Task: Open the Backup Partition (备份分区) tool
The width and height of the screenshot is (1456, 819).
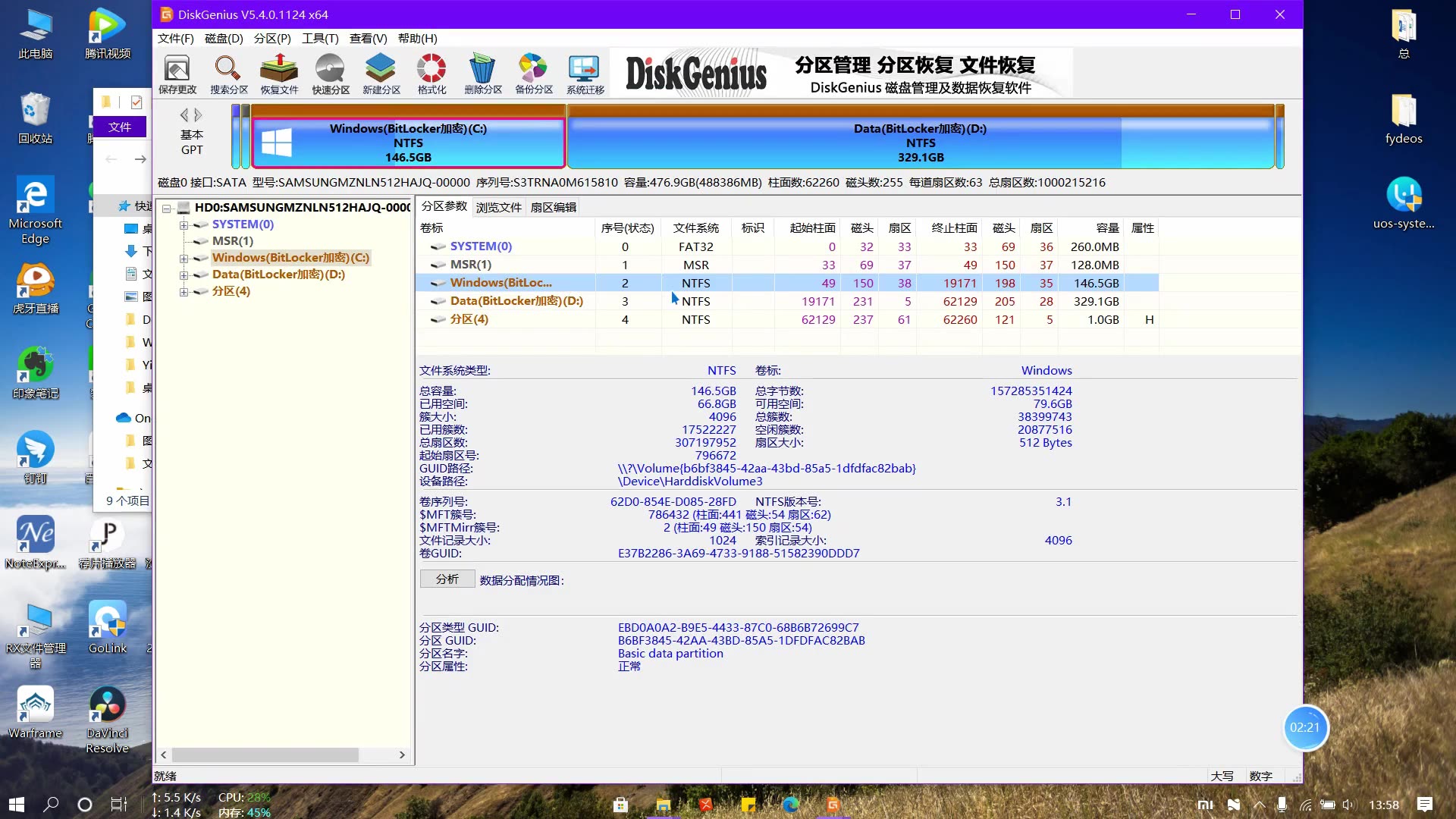Action: click(x=533, y=74)
